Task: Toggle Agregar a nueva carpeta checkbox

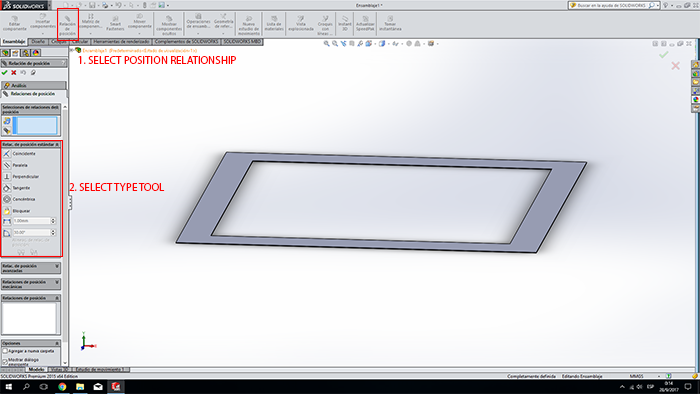Action: point(5,351)
